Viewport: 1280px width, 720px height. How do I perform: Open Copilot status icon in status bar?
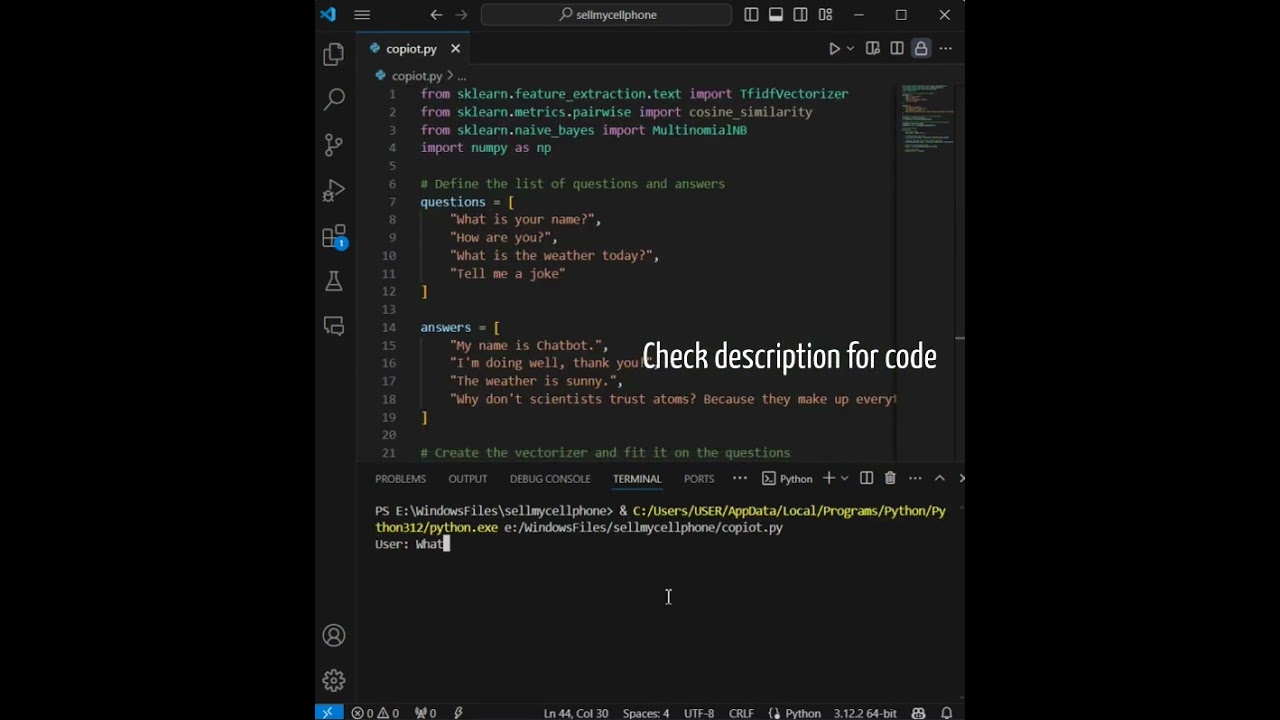coord(918,713)
